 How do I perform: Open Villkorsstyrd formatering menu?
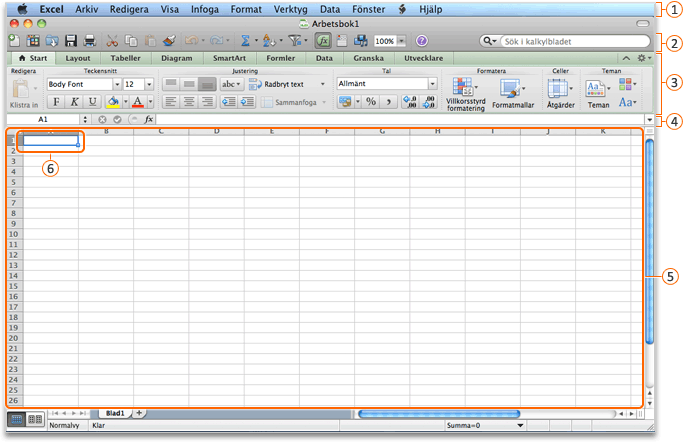465,94
